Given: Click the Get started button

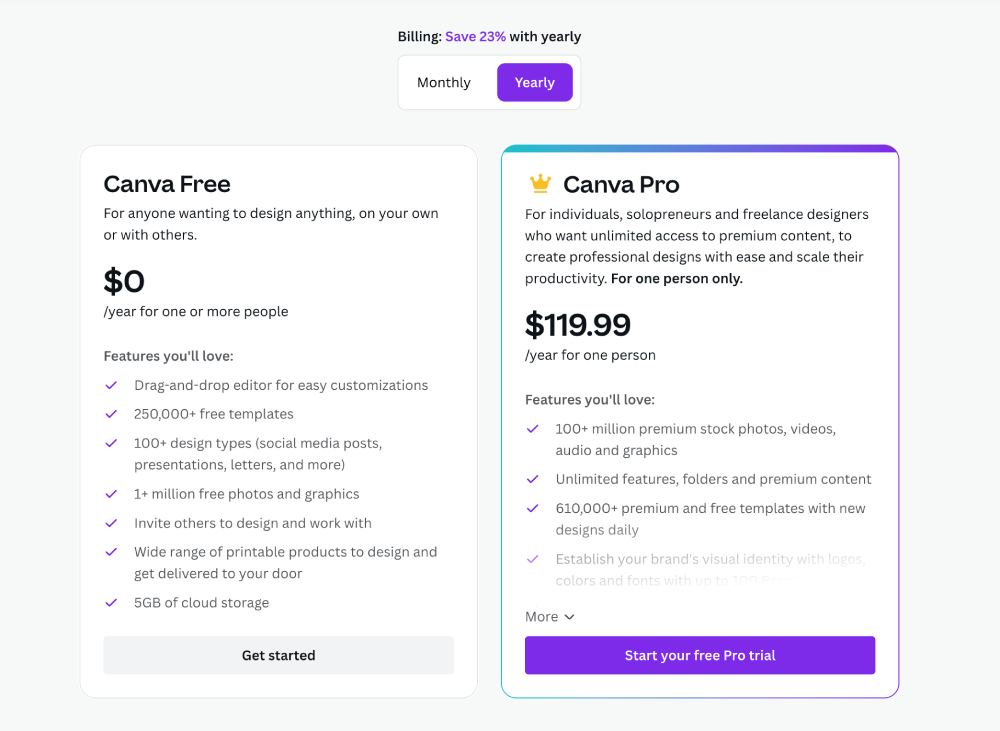Looking at the screenshot, I should coord(278,655).
